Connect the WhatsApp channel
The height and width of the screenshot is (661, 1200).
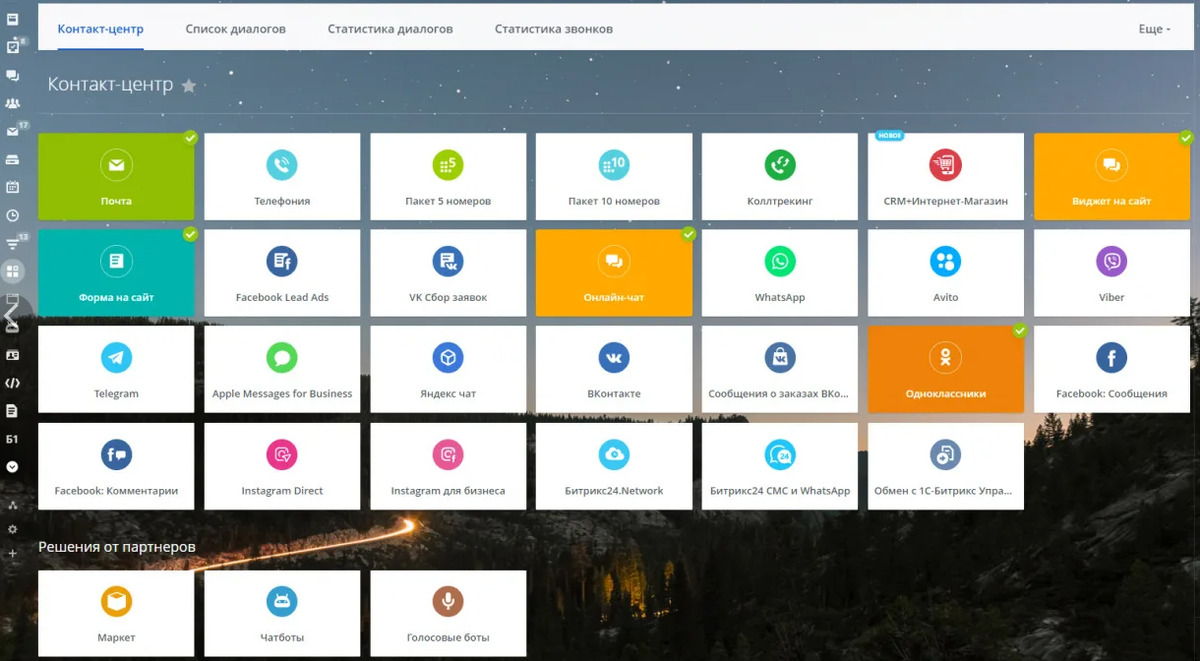point(780,273)
